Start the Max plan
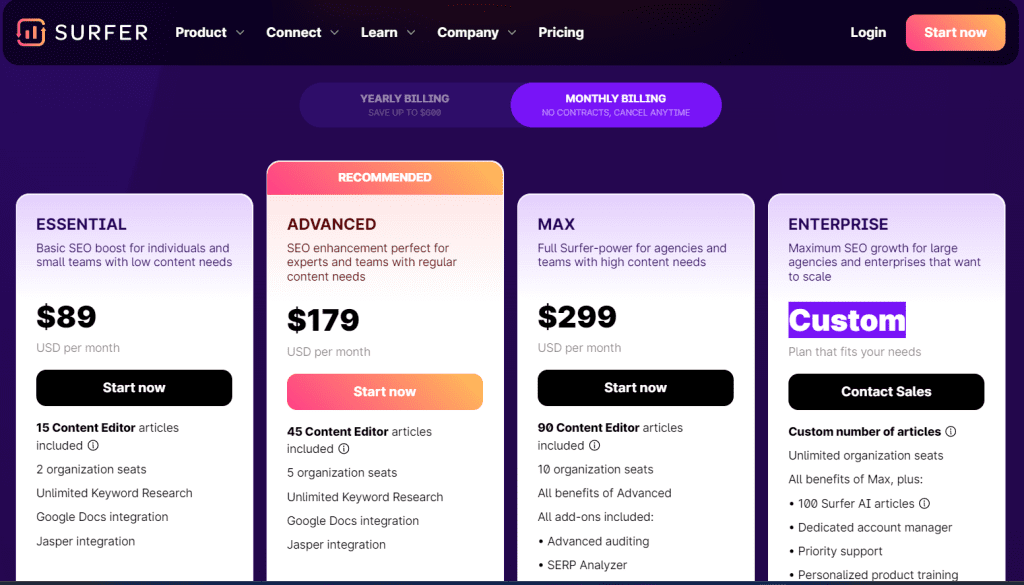 [635, 388]
